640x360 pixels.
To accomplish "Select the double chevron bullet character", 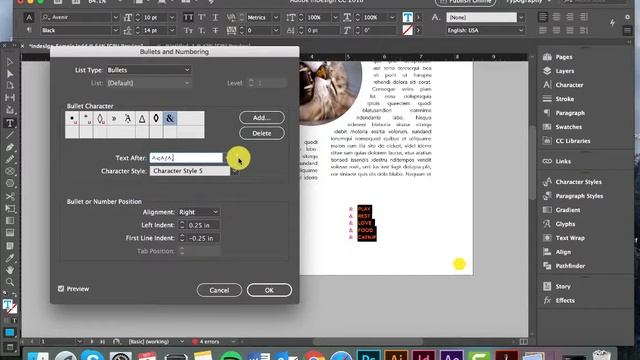I will coord(114,119).
